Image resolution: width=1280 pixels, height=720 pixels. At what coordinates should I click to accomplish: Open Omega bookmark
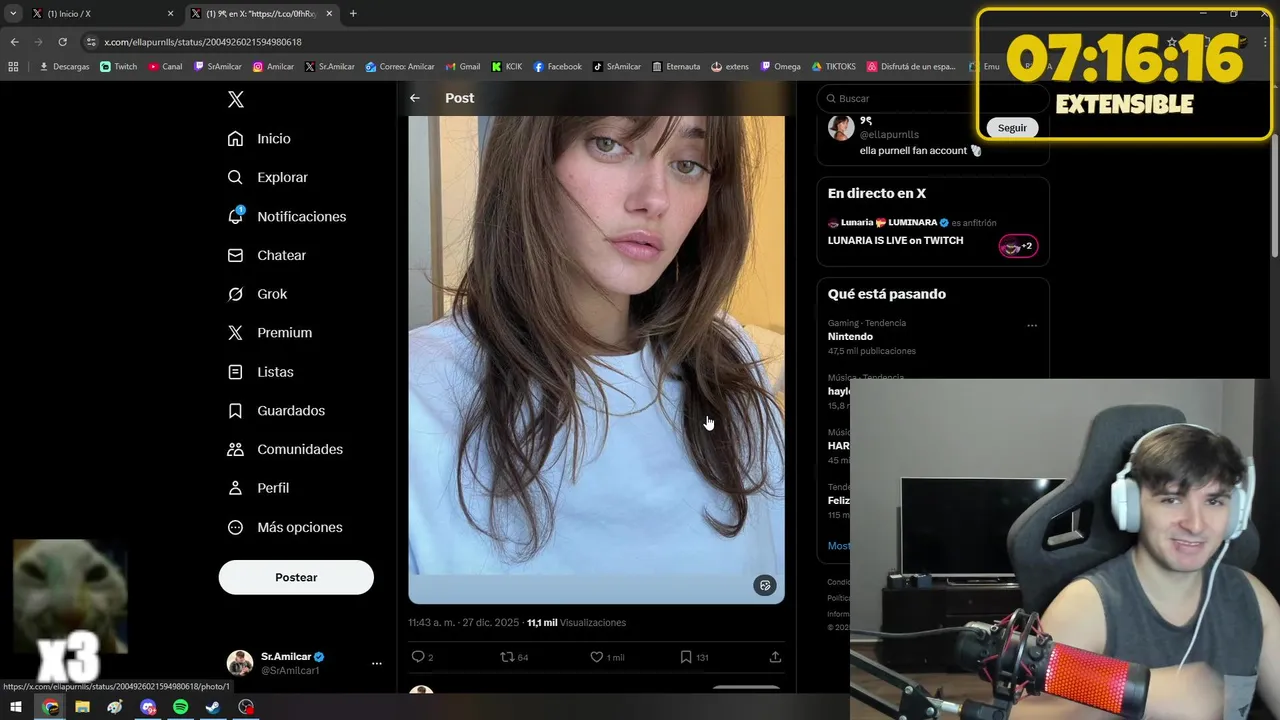pyautogui.click(x=780, y=67)
